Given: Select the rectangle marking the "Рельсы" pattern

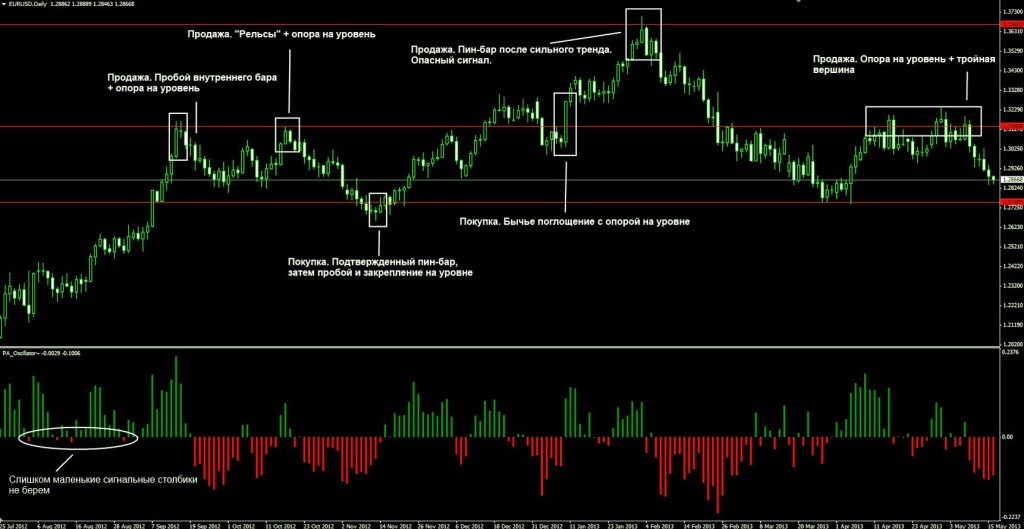Looking at the screenshot, I should click(288, 134).
